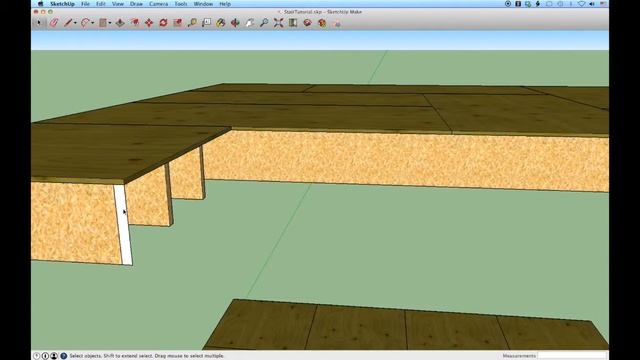
Task: Select the Push/Pull tool
Action: pos(120,23)
